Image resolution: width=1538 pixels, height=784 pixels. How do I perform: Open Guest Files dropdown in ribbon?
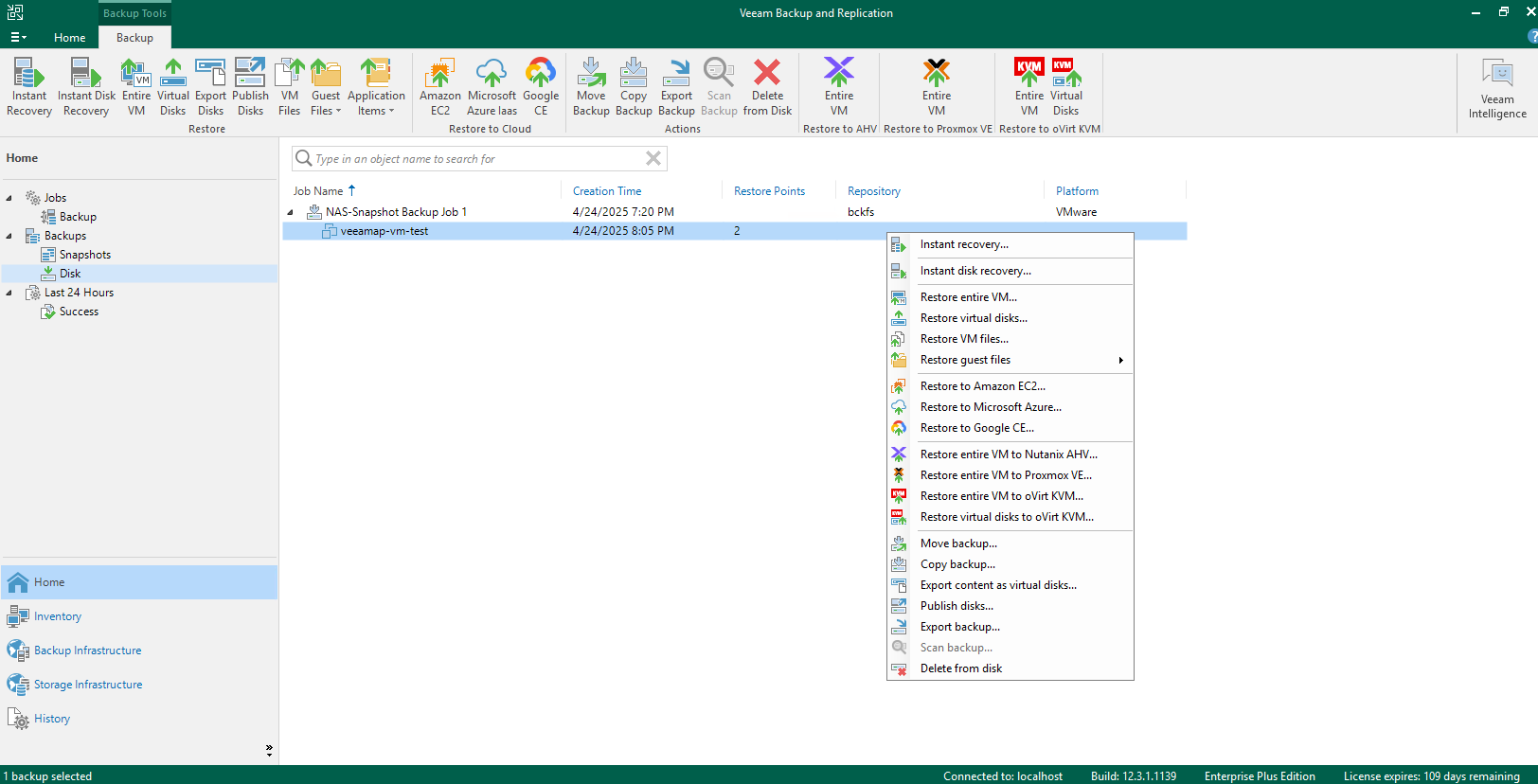tap(326, 87)
